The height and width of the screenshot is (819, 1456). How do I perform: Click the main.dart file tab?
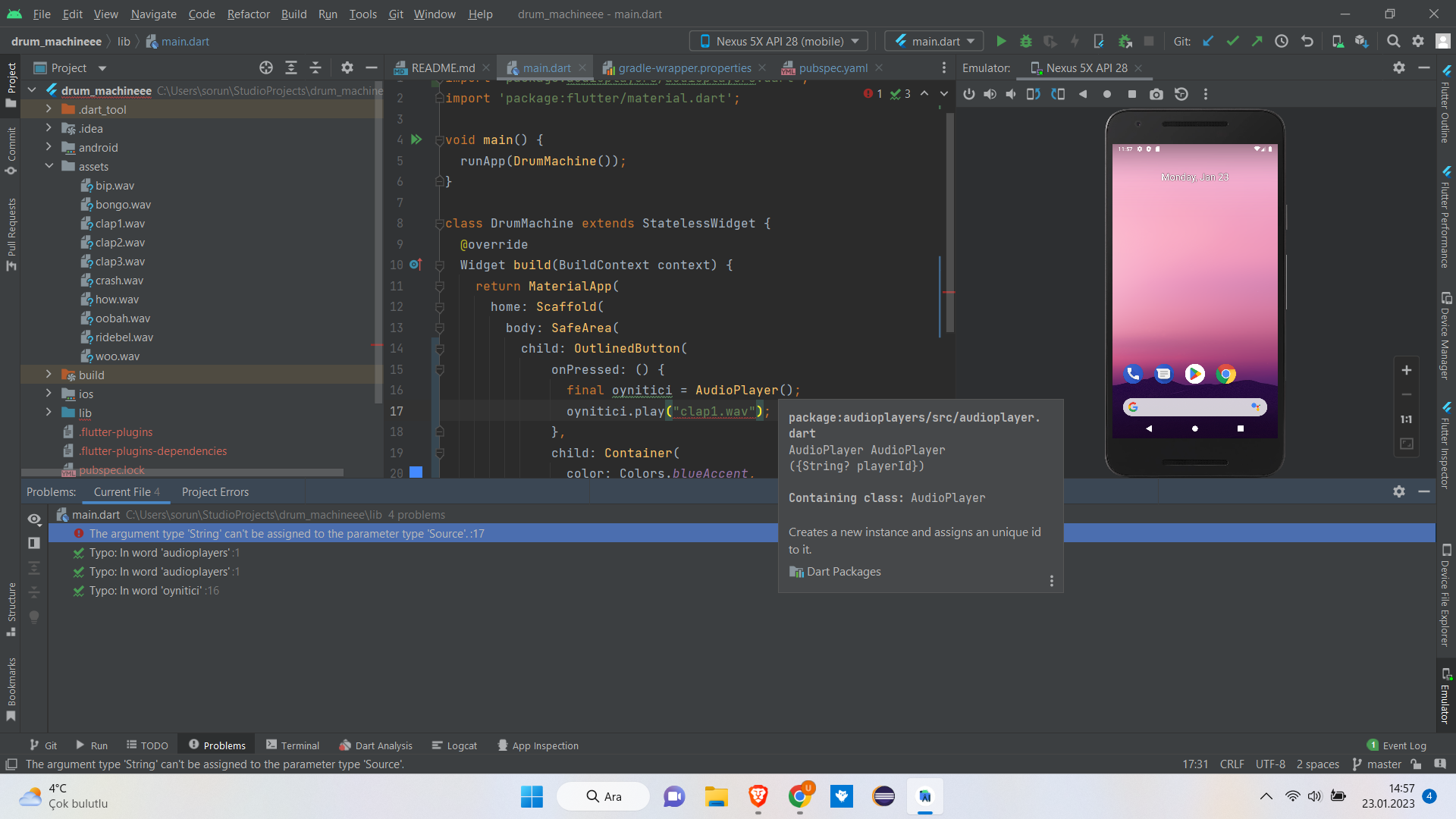click(546, 67)
